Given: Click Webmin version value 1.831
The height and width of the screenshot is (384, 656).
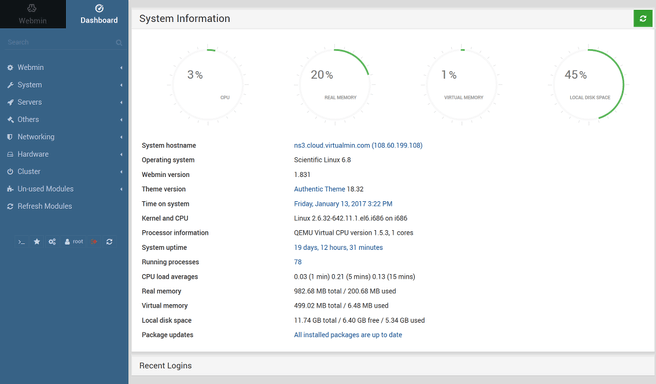Looking at the screenshot, I should 302,174.
